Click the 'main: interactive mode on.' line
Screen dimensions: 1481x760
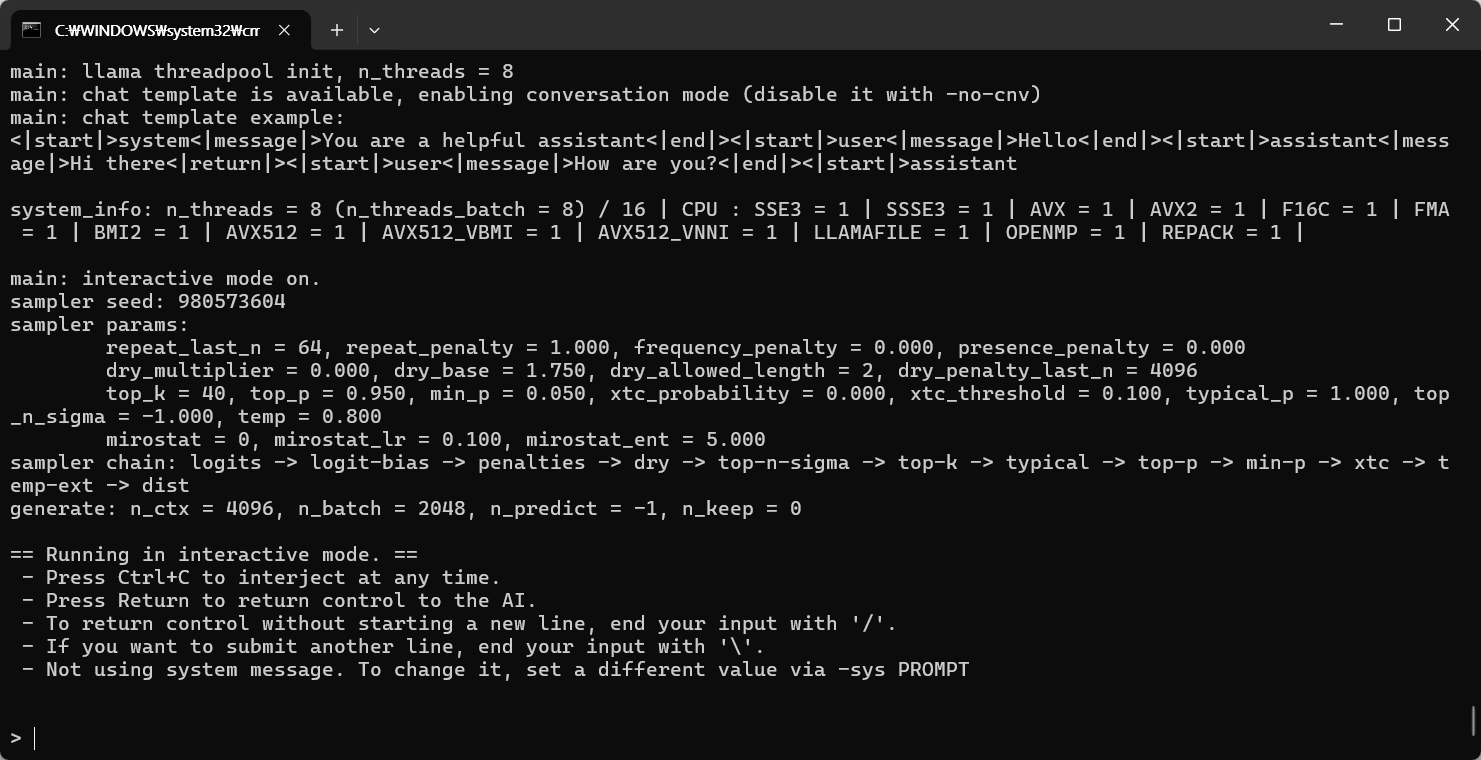[166, 278]
